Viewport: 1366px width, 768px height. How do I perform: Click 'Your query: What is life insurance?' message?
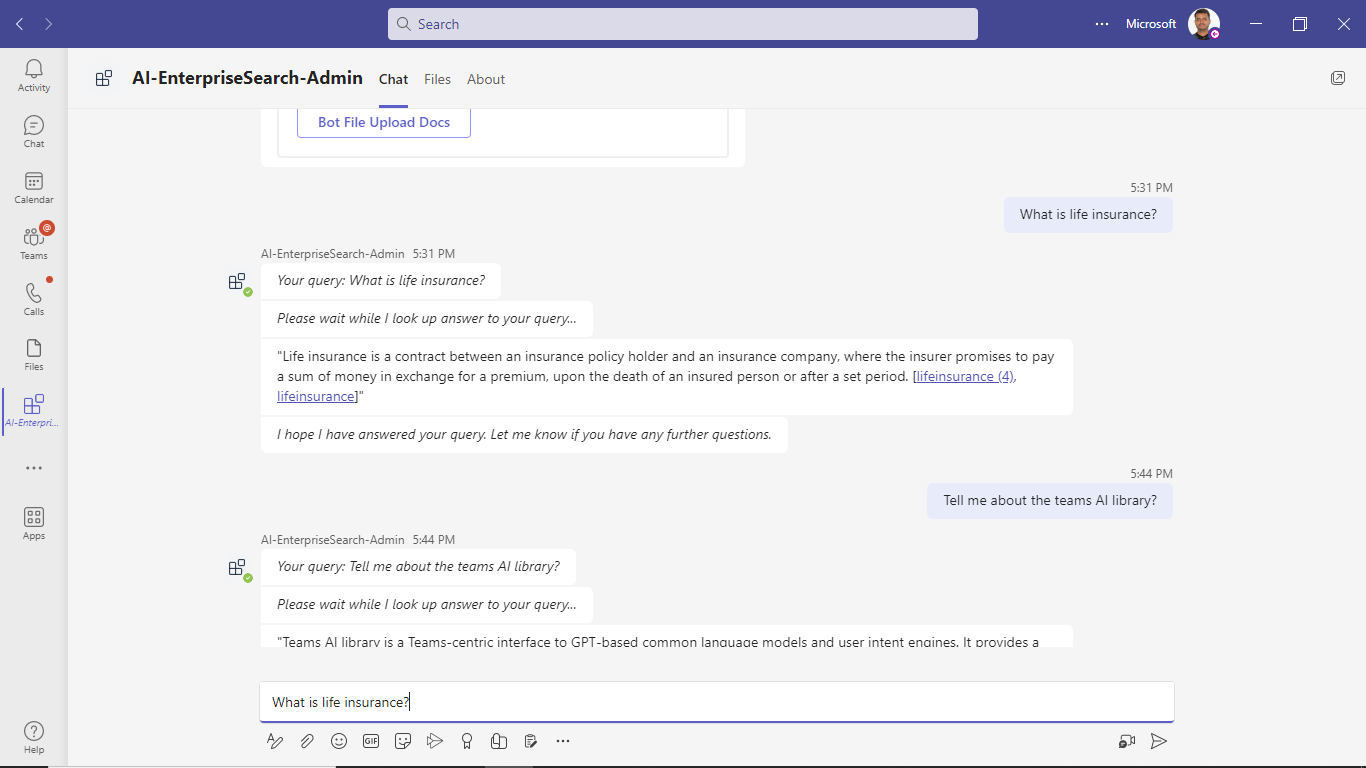coord(381,280)
